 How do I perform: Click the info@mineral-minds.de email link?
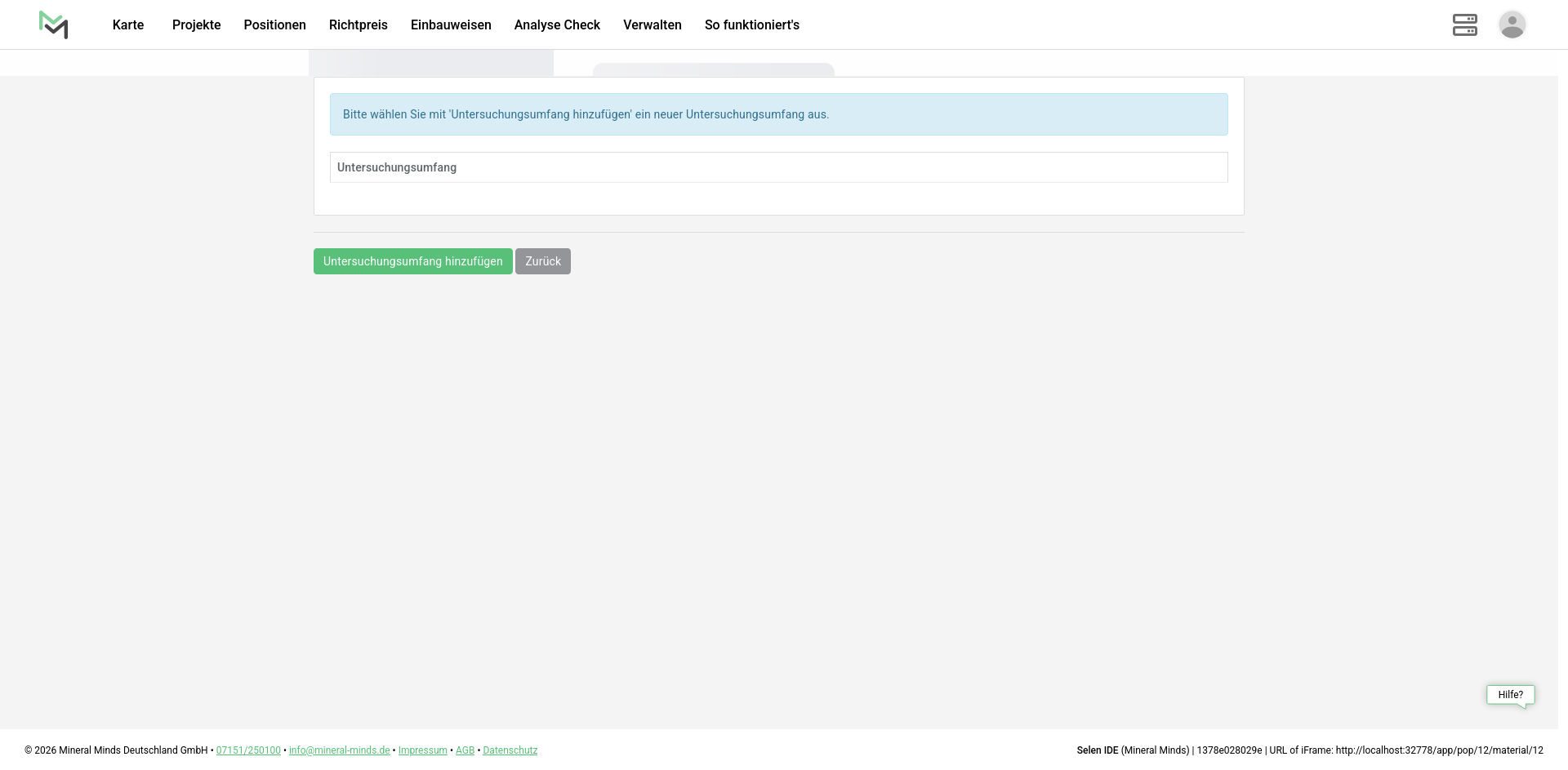point(339,750)
